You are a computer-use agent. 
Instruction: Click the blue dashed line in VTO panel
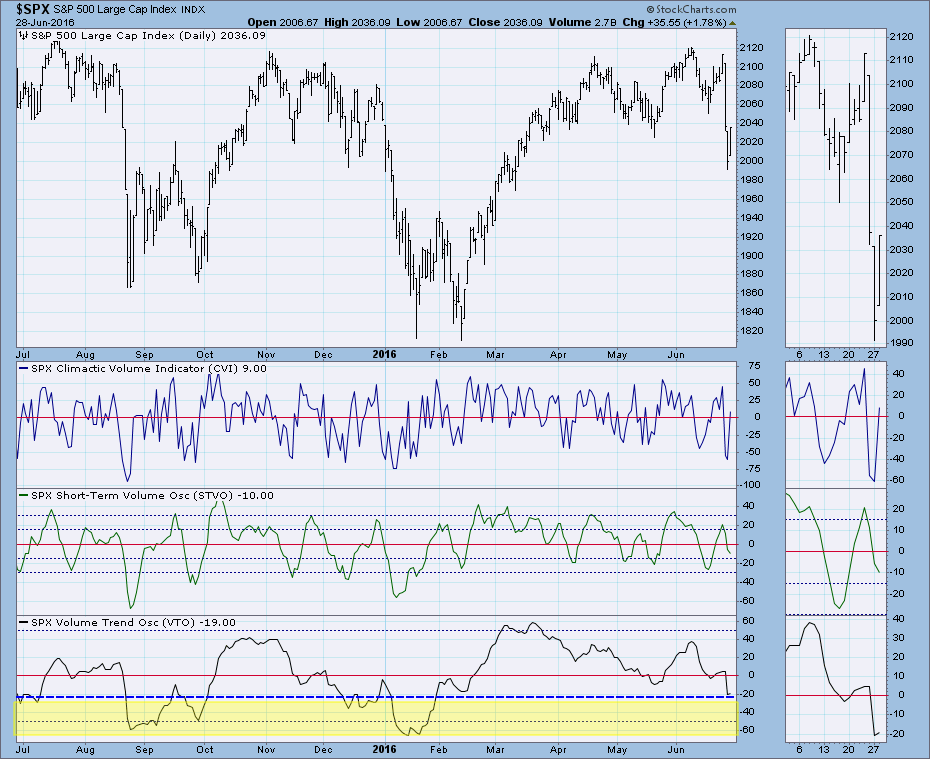pyautogui.click(x=300, y=696)
